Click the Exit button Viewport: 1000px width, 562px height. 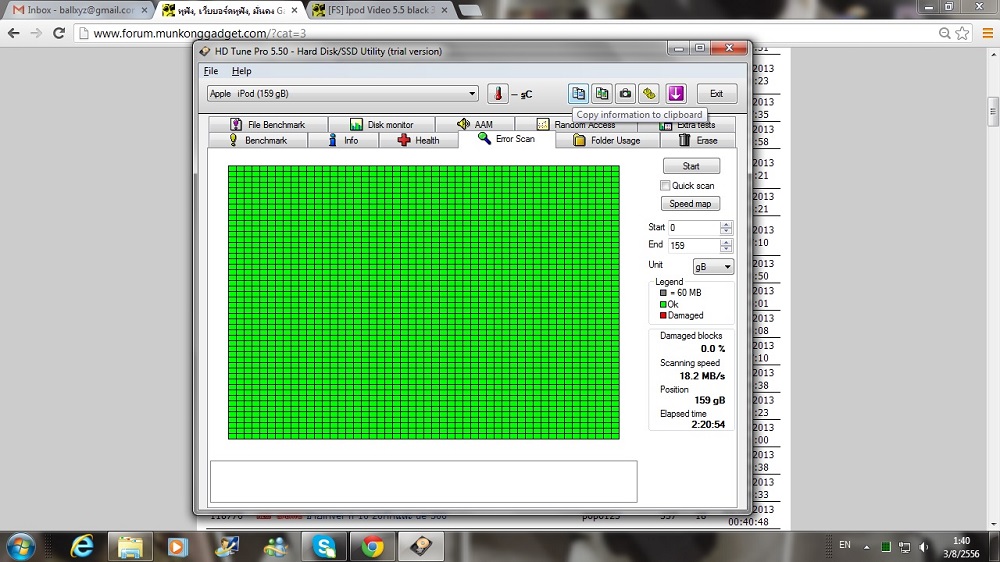pyautogui.click(x=716, y=93)
